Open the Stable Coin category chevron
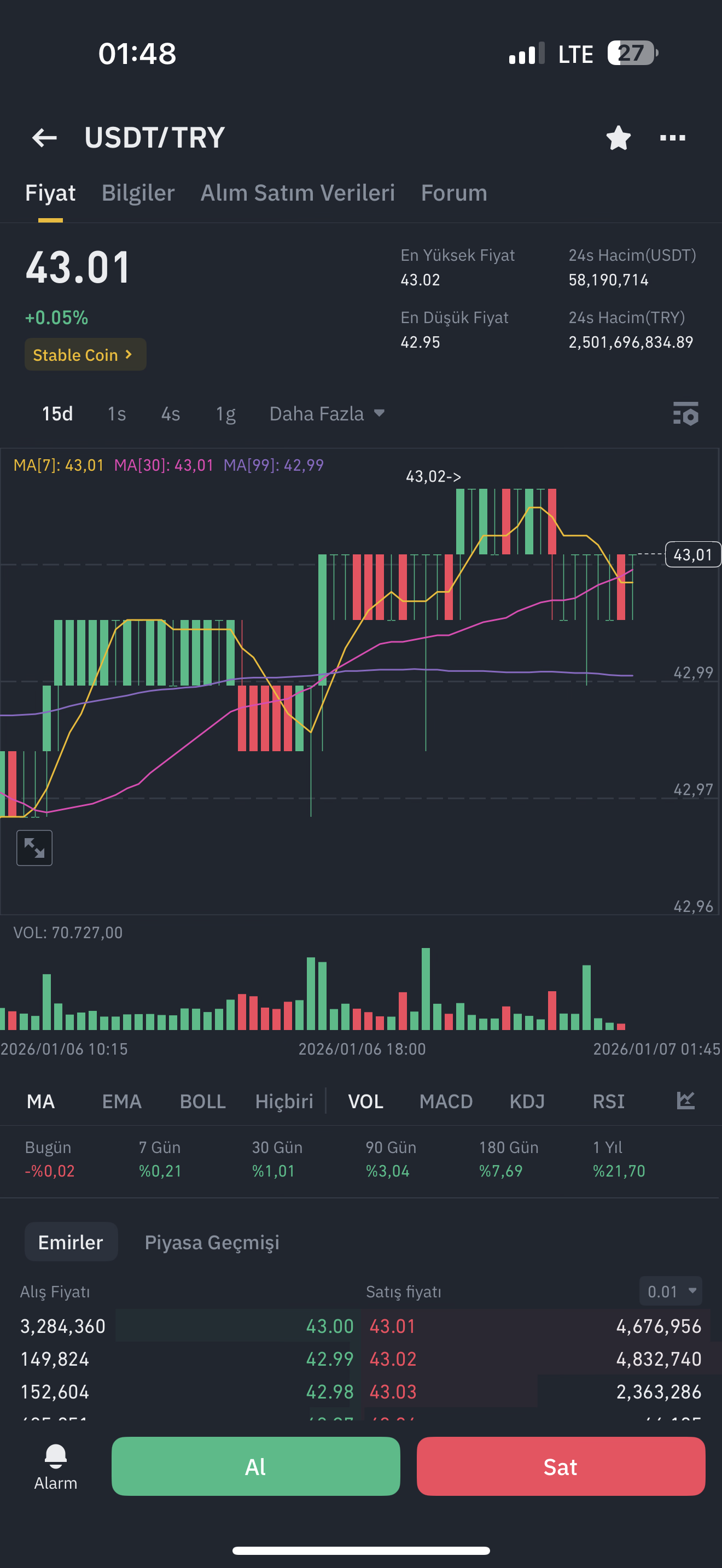 (x=85, y=354)
